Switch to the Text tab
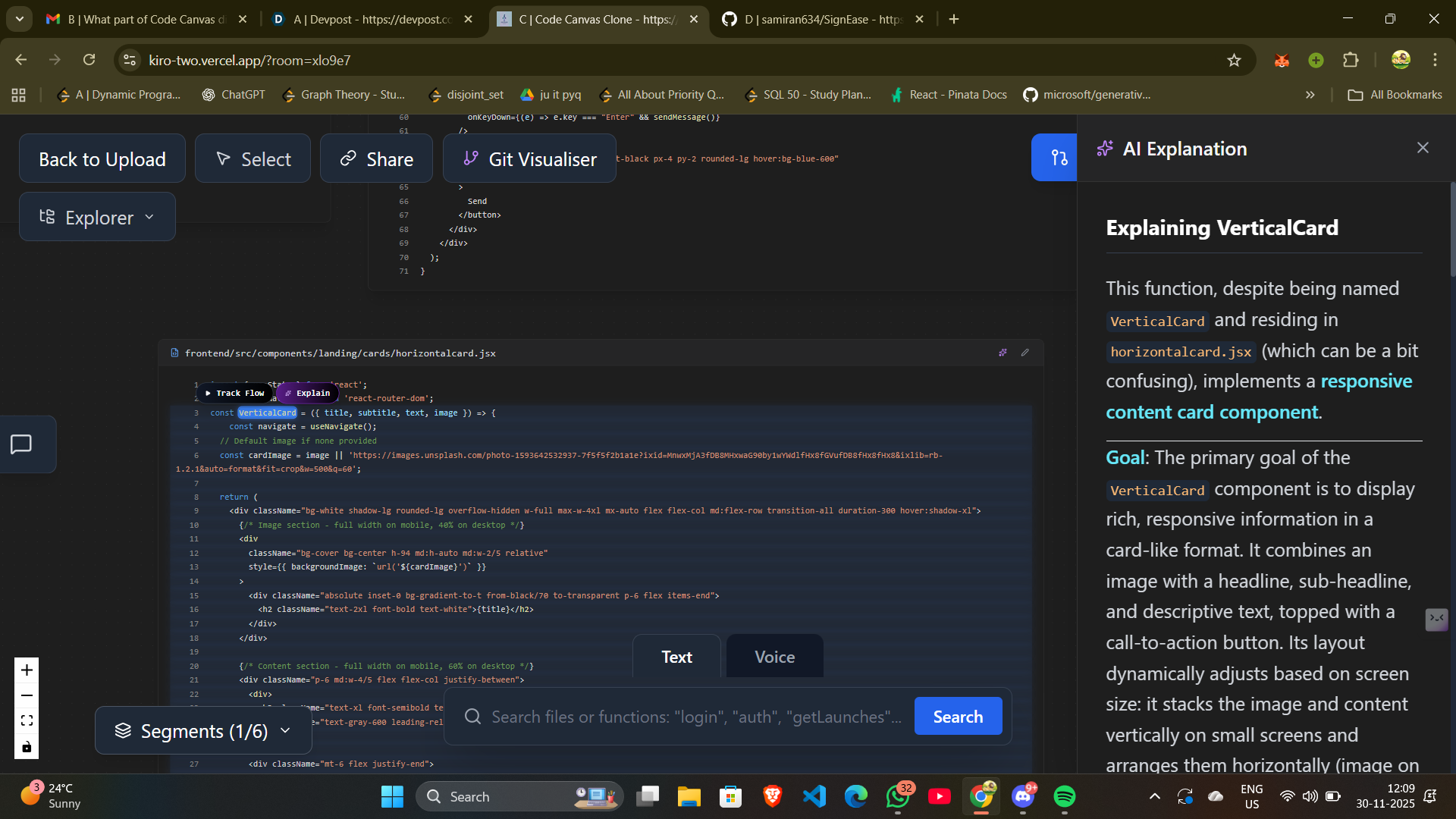 pyautogui.click(x=676, y=657)
